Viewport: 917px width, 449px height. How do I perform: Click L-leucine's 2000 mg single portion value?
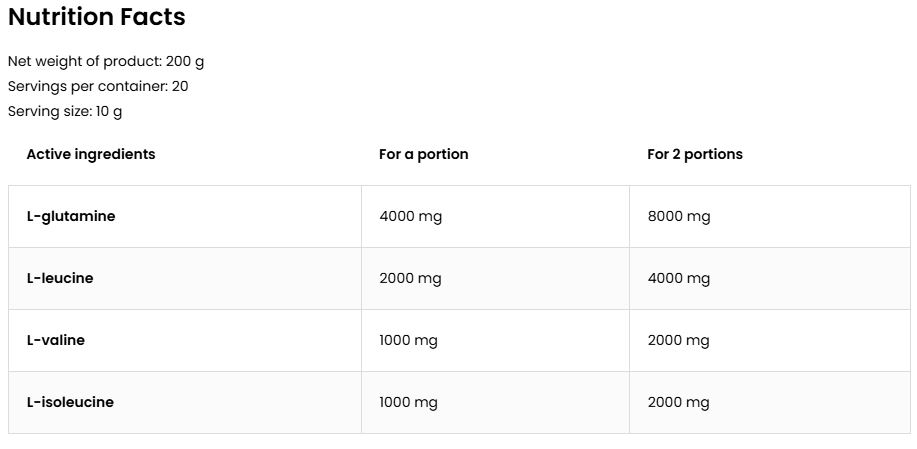coord(411,278)
